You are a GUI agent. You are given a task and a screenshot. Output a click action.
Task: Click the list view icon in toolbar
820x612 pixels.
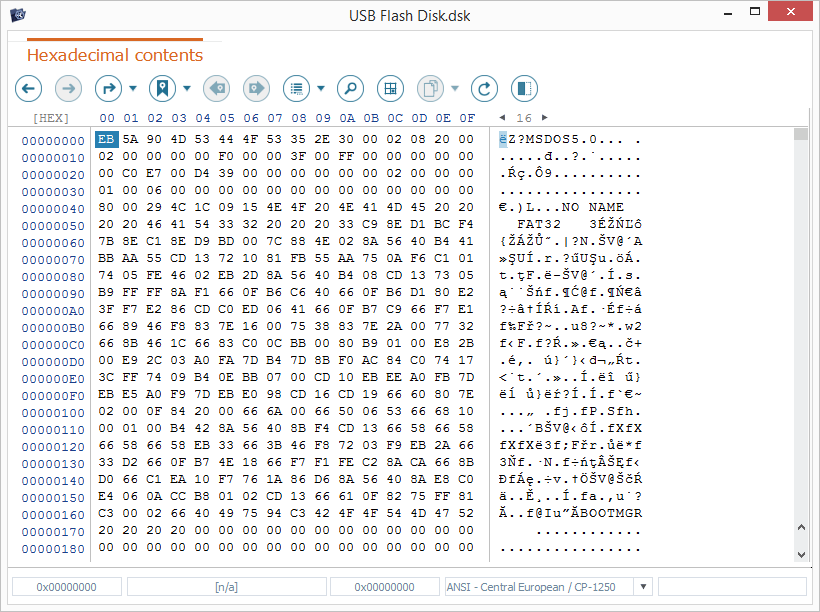[296, 88]
